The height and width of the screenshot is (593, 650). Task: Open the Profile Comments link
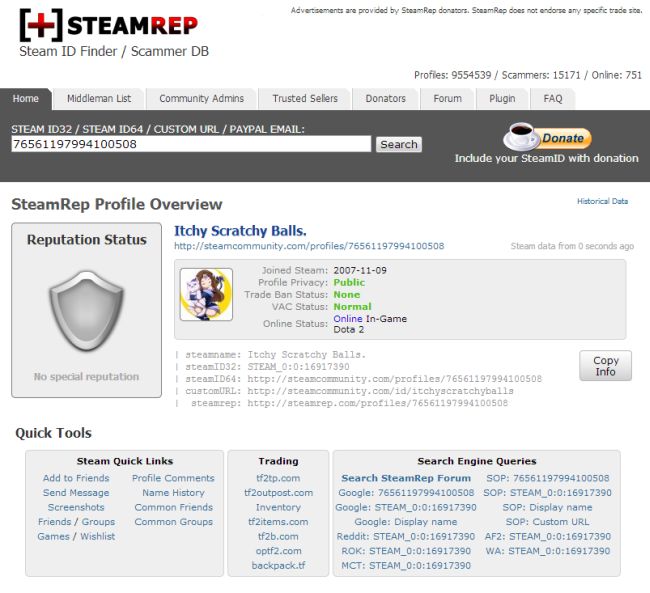(173, 478)
